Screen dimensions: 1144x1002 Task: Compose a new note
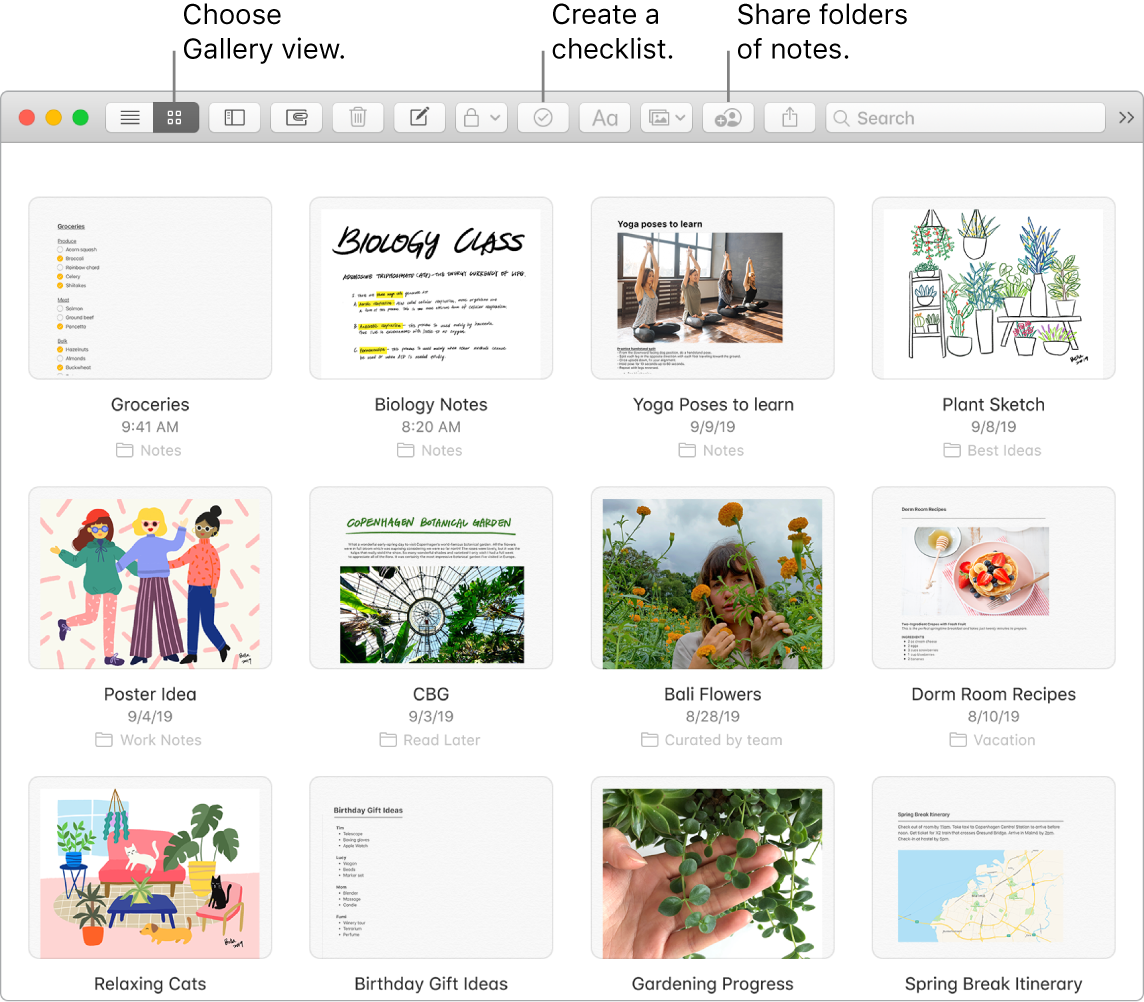coord(419,117)
